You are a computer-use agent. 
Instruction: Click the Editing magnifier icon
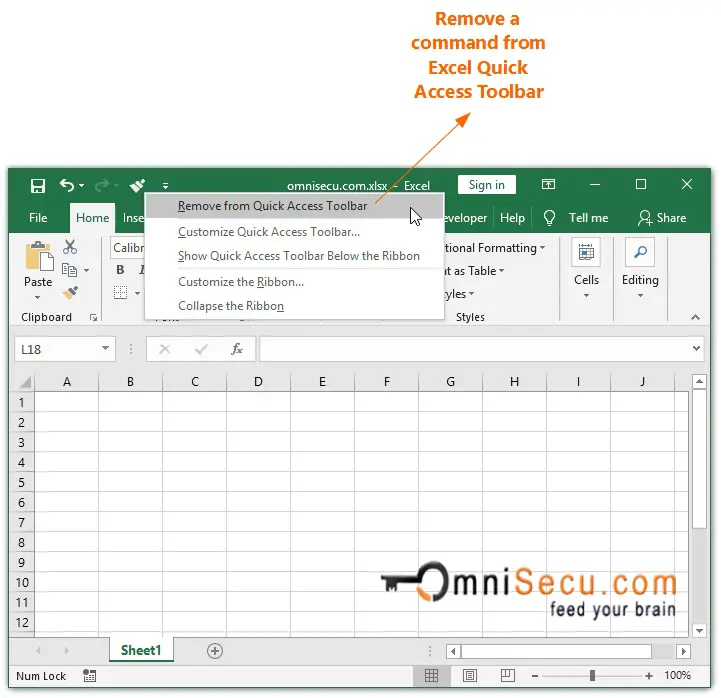[x=640, y=252]
